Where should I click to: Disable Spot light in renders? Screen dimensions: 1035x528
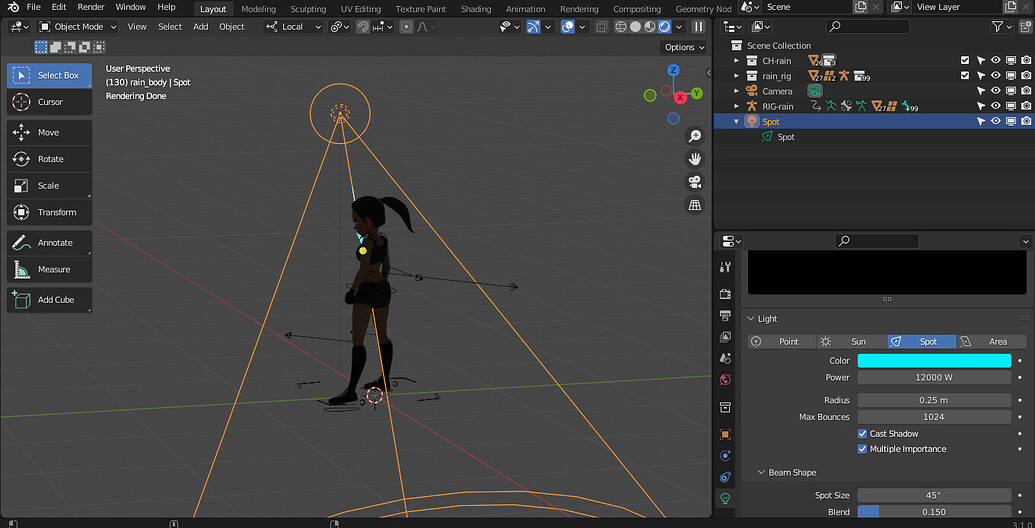[x=1026, y=121]
